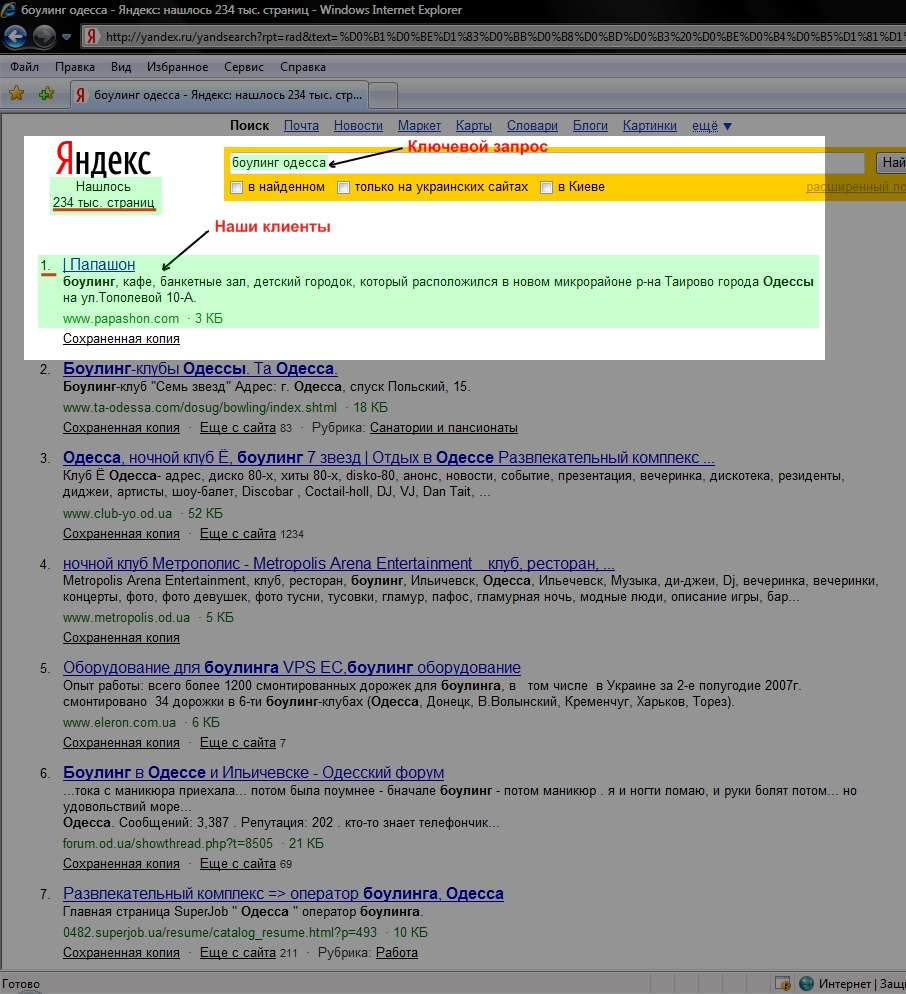
Task: Click the www.club-yo.od.ua URL text
Action: (117, 513)
